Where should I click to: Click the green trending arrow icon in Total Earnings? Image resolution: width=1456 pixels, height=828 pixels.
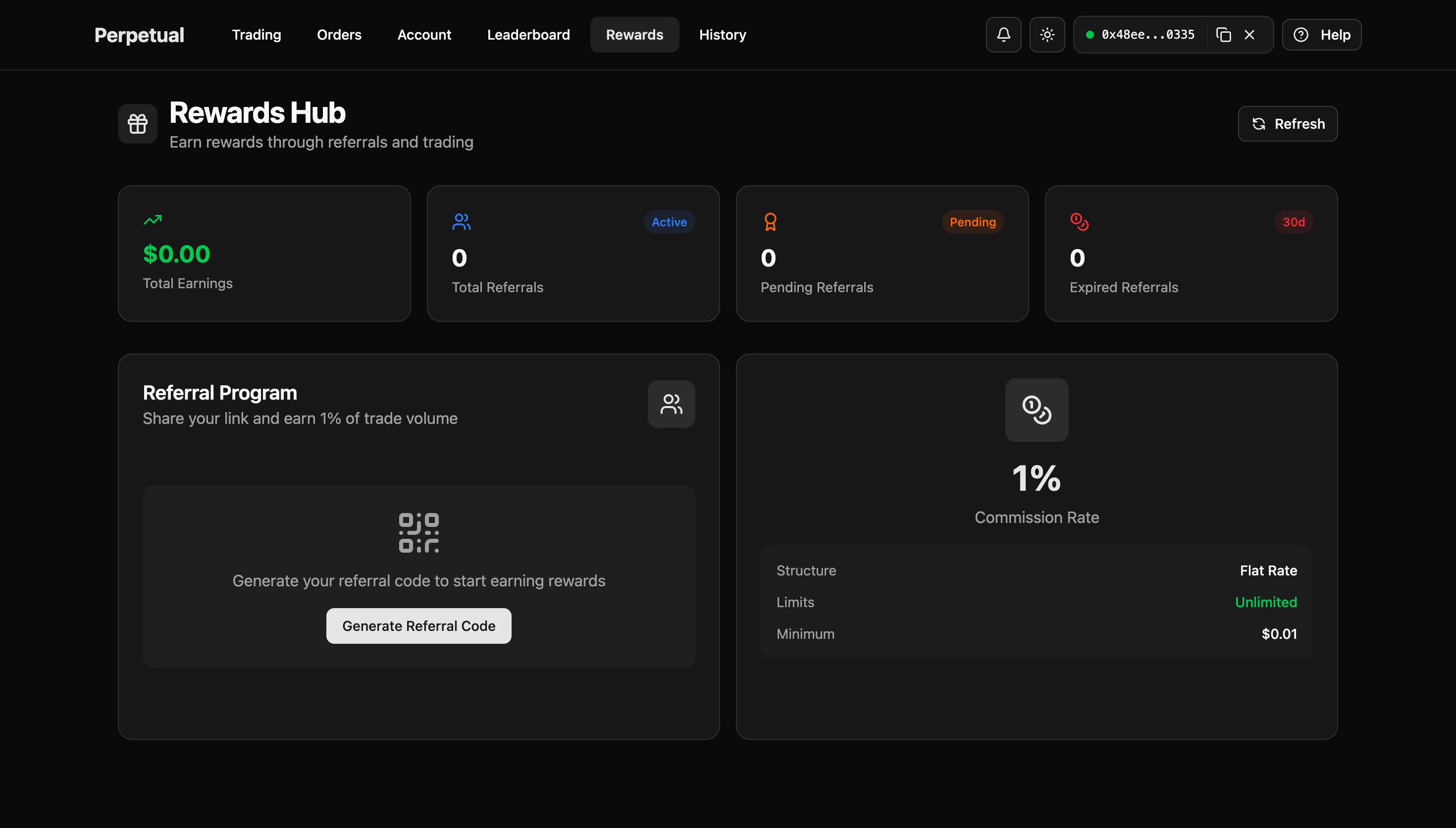click(153, 219)
